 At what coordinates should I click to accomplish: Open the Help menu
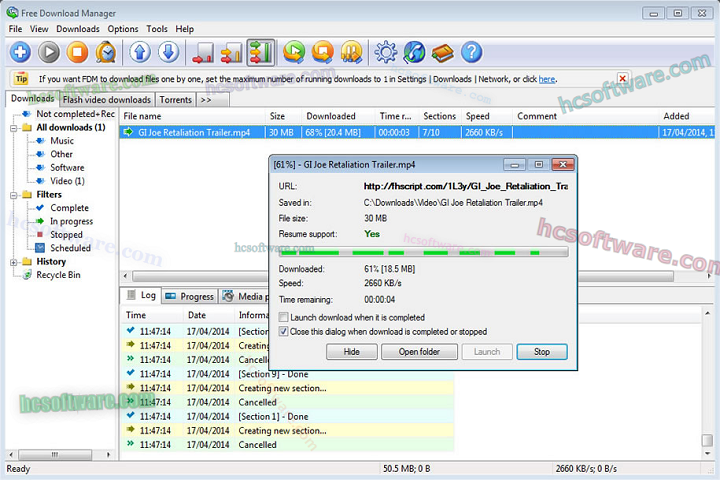(x=184, y=29)
